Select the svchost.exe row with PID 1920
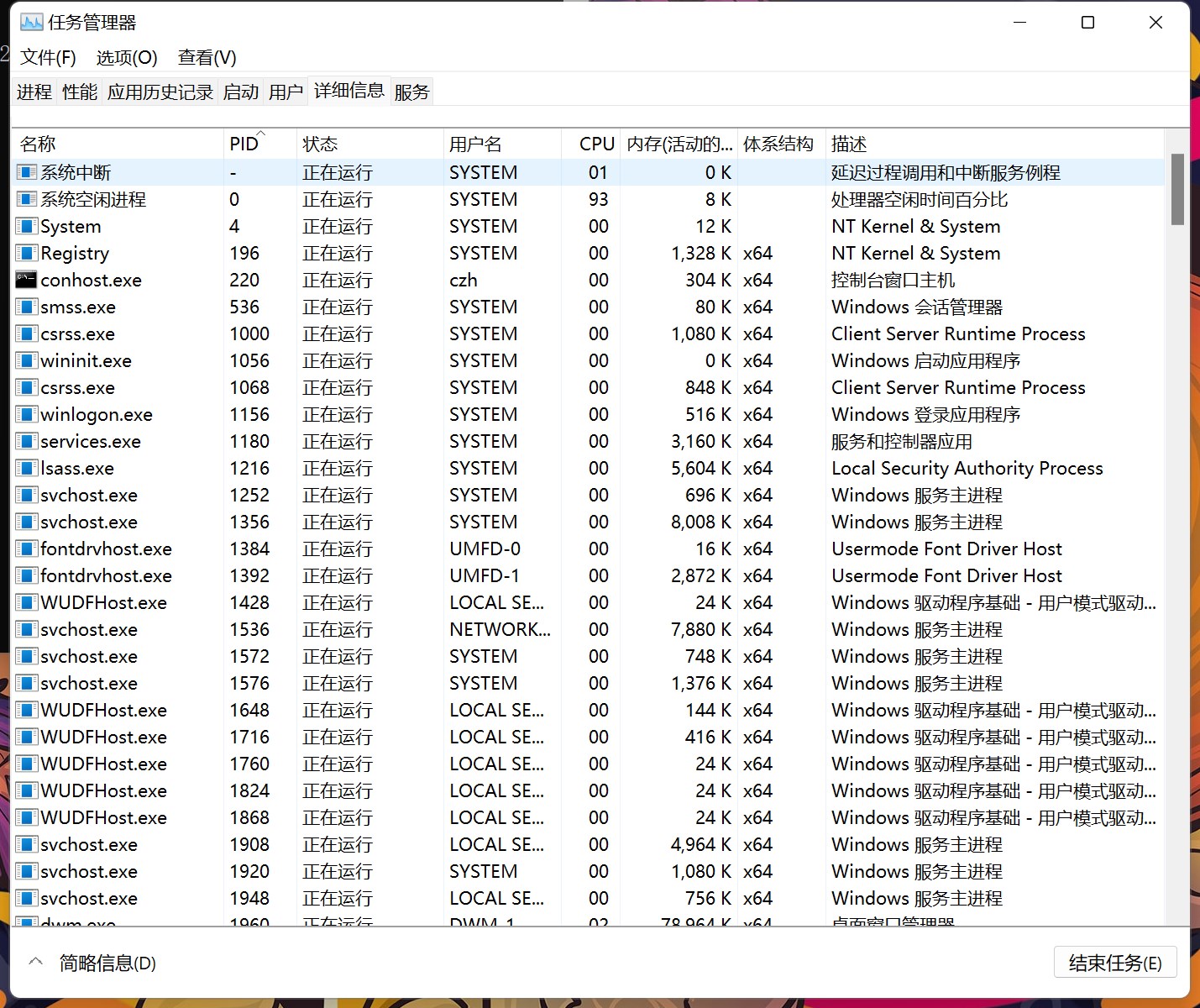1200x1008 pixels. click(589, 871)
